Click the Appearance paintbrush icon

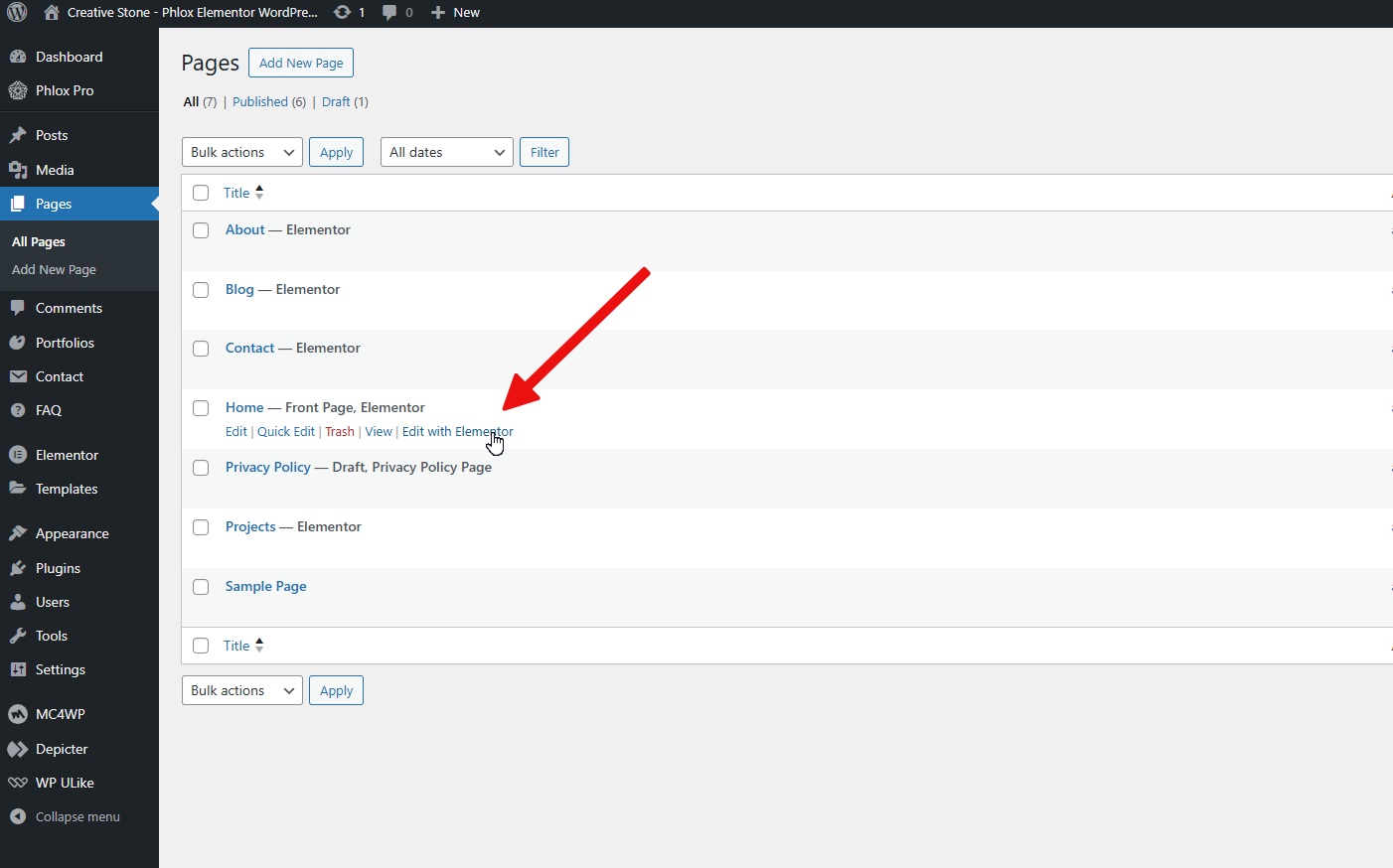[18, 533]
